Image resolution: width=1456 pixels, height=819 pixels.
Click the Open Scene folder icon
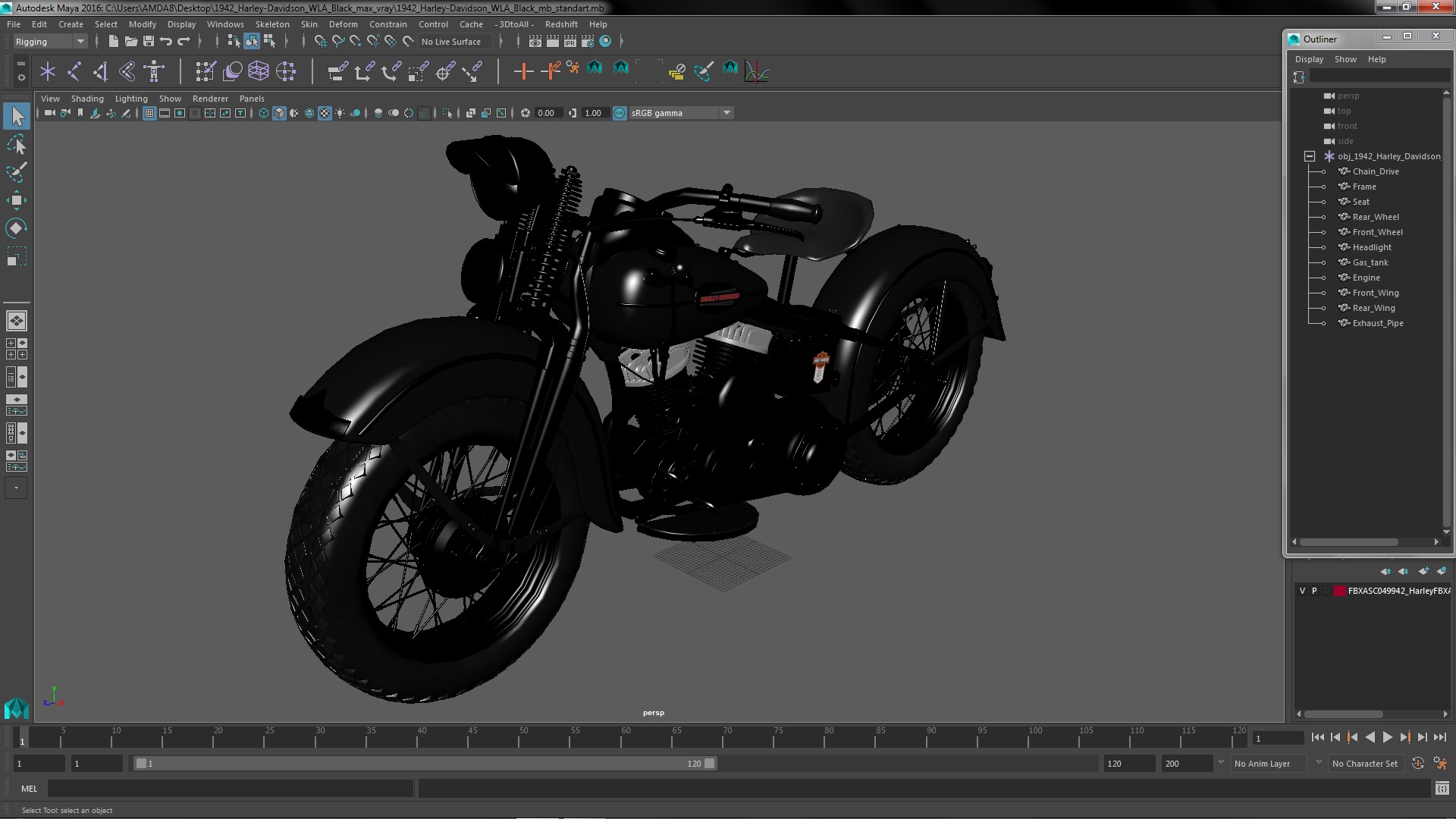[130, 41]
